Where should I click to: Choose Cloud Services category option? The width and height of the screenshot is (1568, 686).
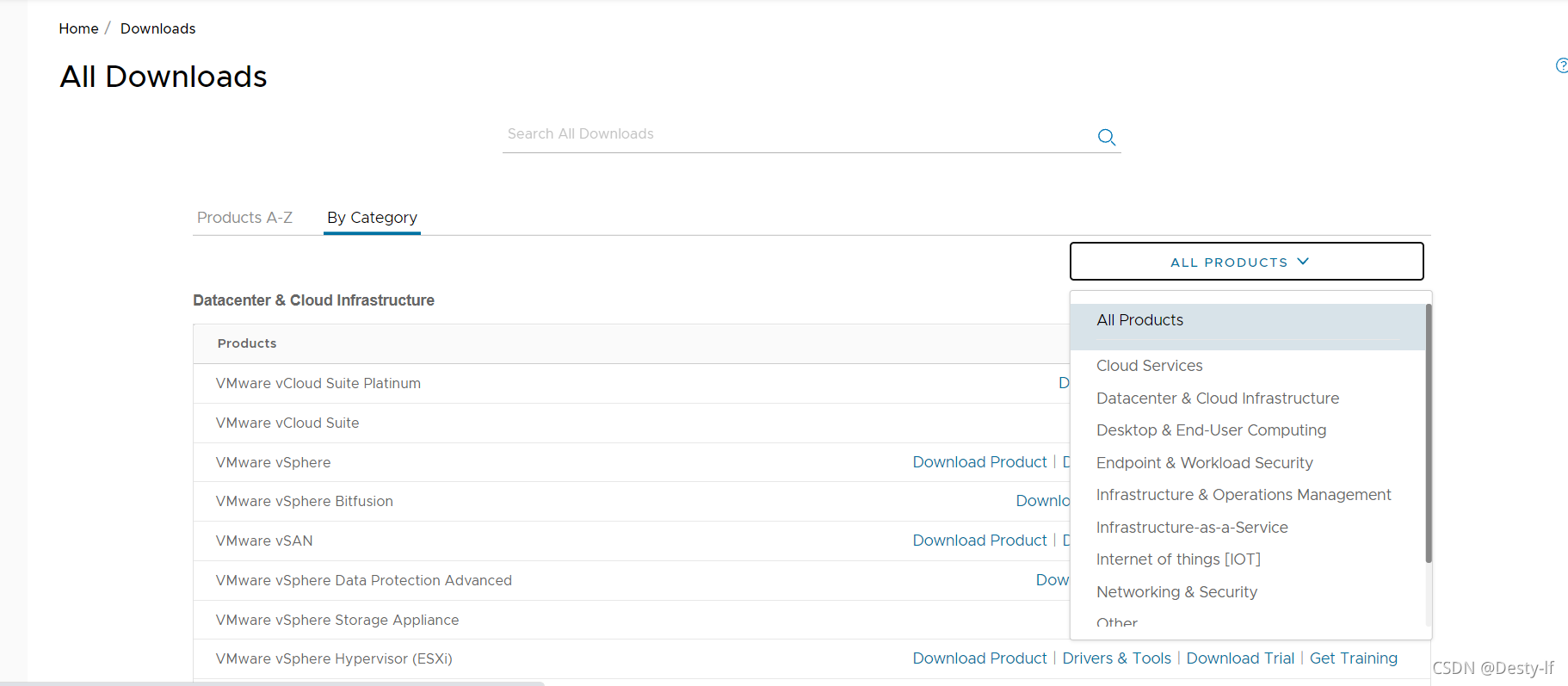coord(1149,366)
